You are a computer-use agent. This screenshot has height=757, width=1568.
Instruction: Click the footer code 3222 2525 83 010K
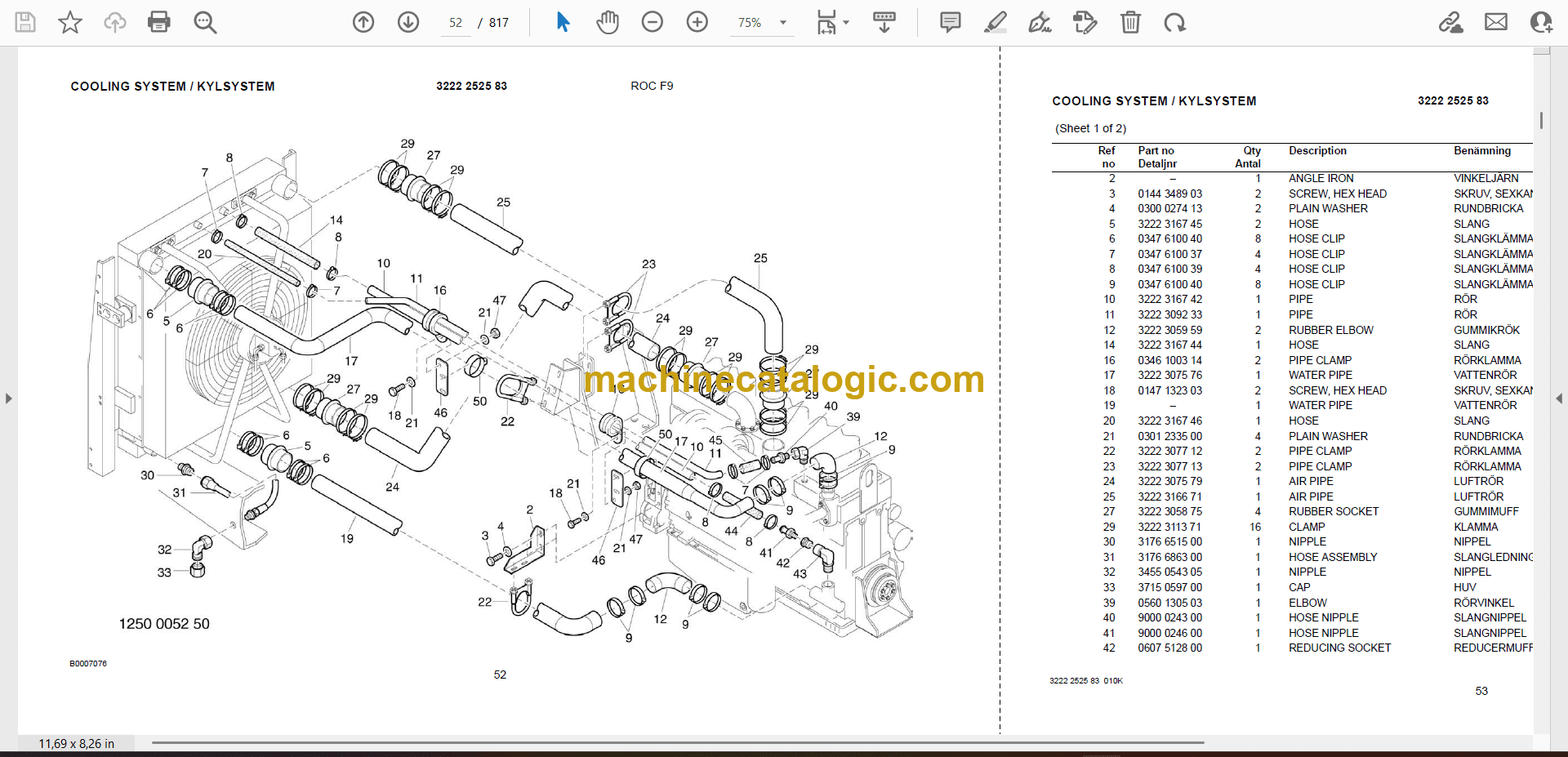[1086, 680]
